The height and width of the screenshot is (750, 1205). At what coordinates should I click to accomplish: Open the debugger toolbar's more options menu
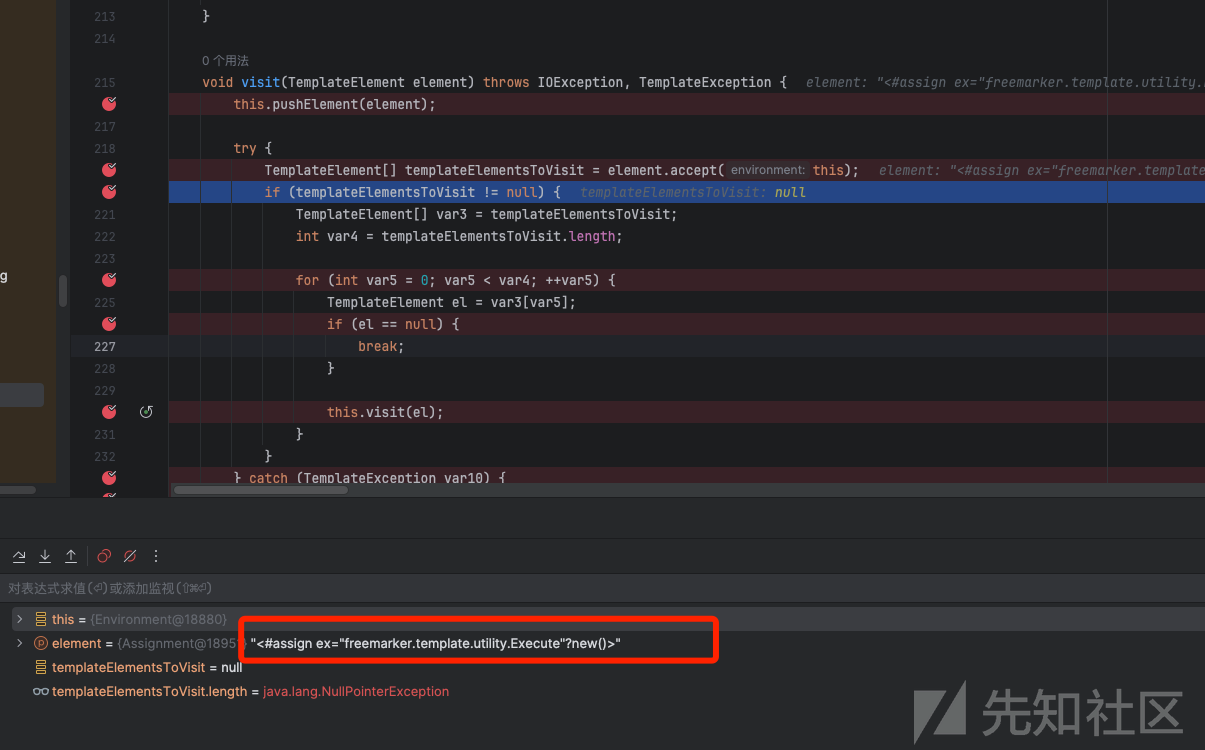coord(156,556)
